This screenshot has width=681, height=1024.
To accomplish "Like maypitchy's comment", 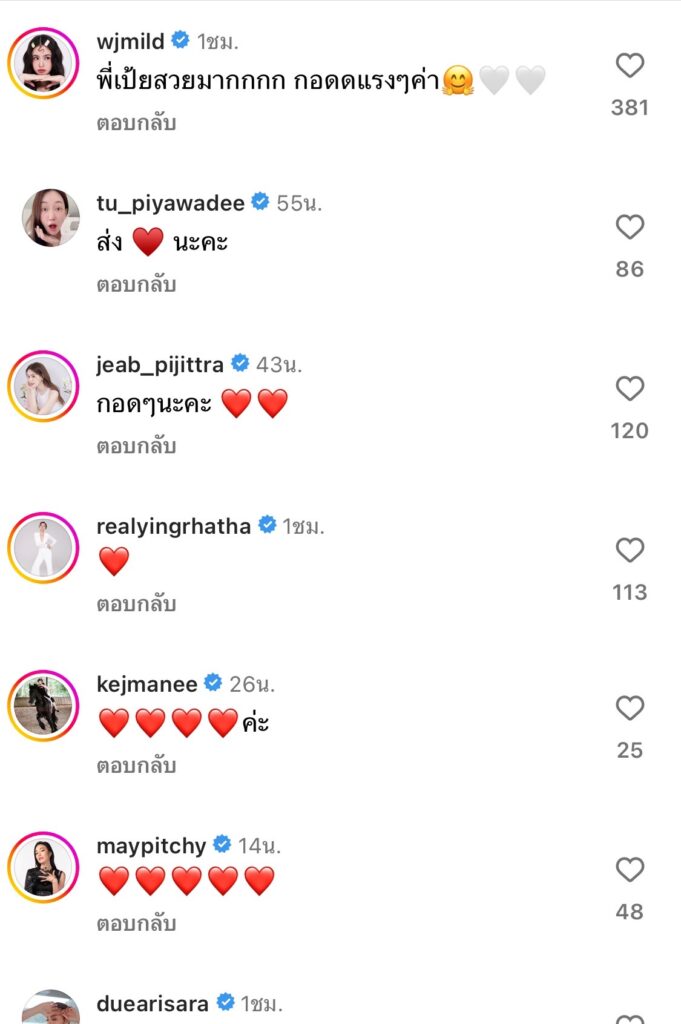I will point(630,870).
